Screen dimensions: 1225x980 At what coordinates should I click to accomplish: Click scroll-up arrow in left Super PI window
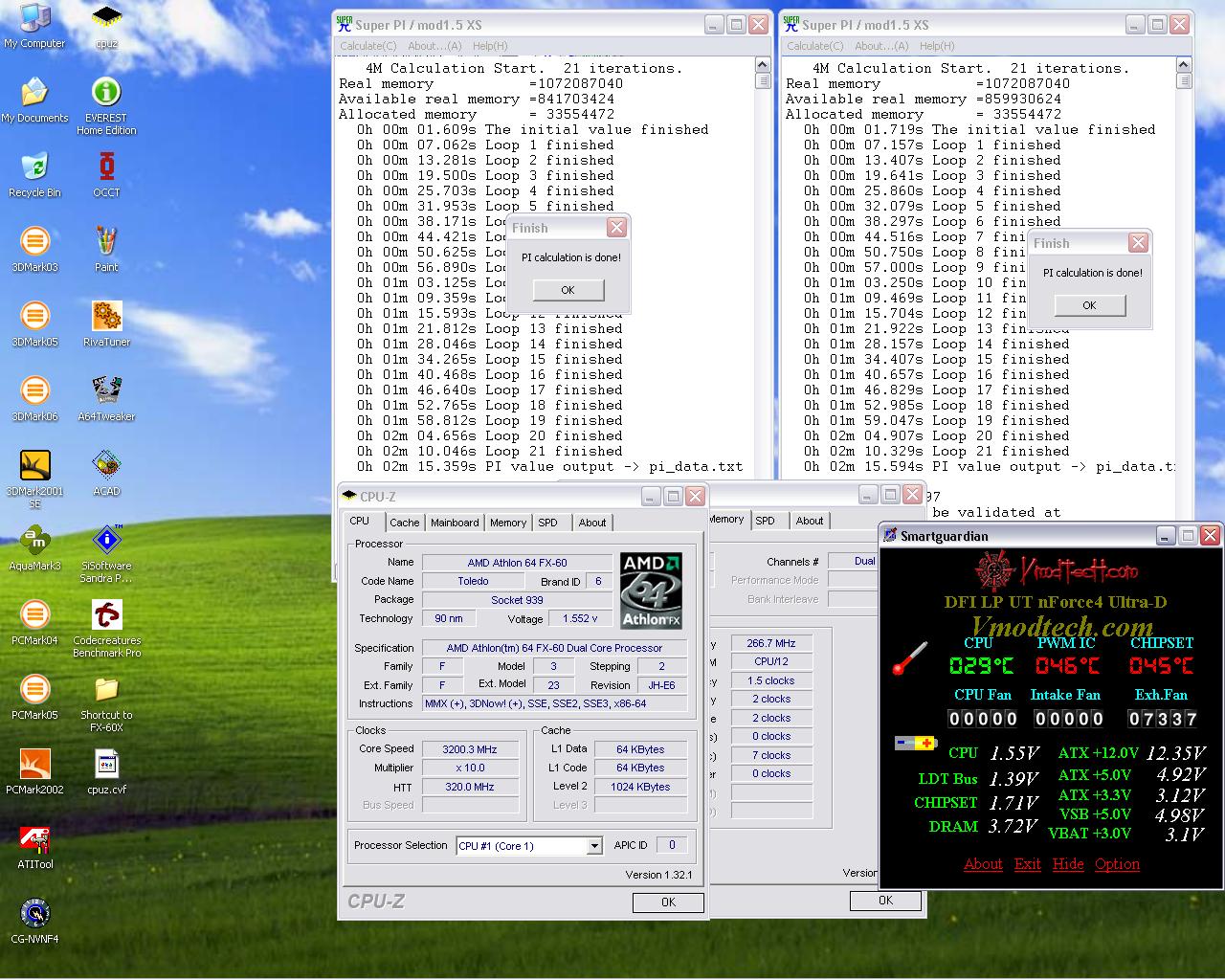(x=763, y=66)
